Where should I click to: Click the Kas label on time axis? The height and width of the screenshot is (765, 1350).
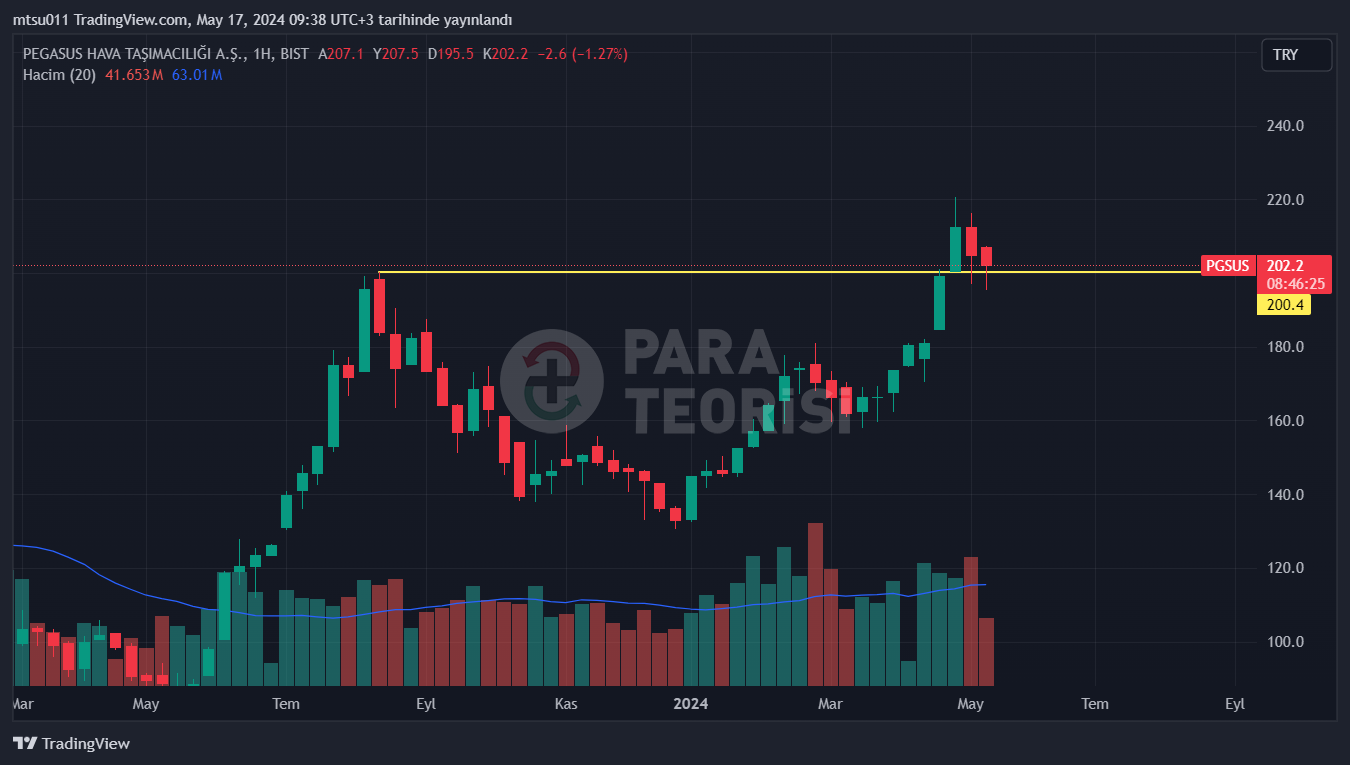point(567,704)
